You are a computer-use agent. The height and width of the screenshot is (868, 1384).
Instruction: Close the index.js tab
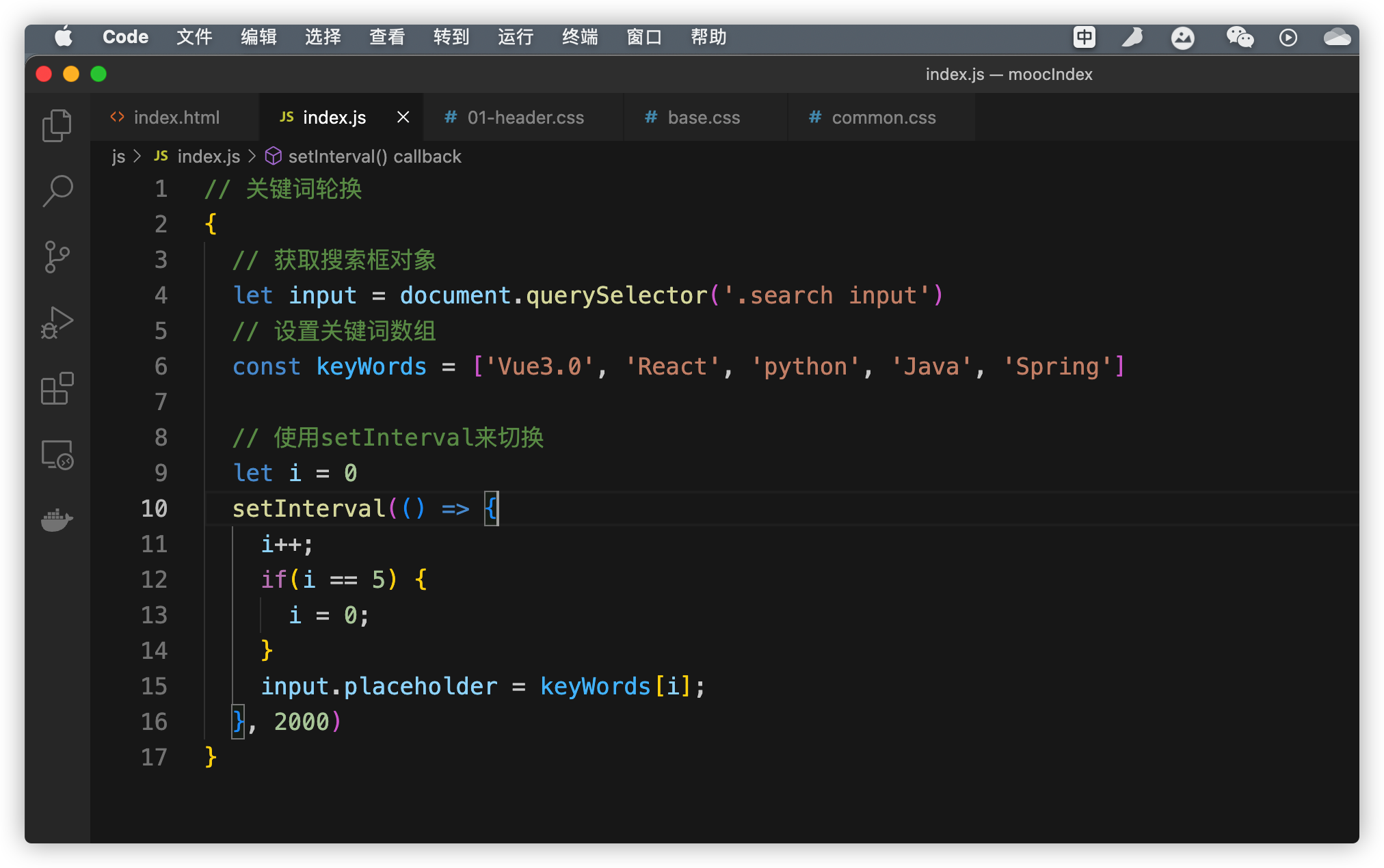coord(403,118)
